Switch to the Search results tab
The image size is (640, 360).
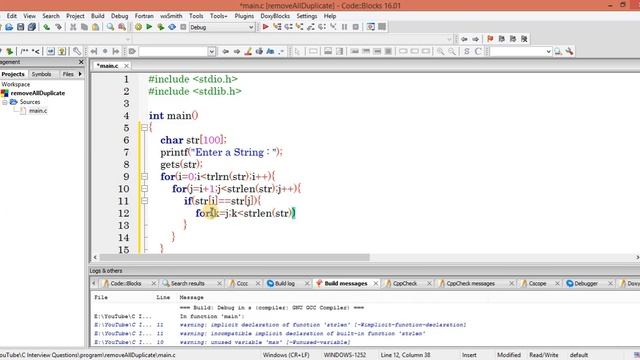[187, 283]
